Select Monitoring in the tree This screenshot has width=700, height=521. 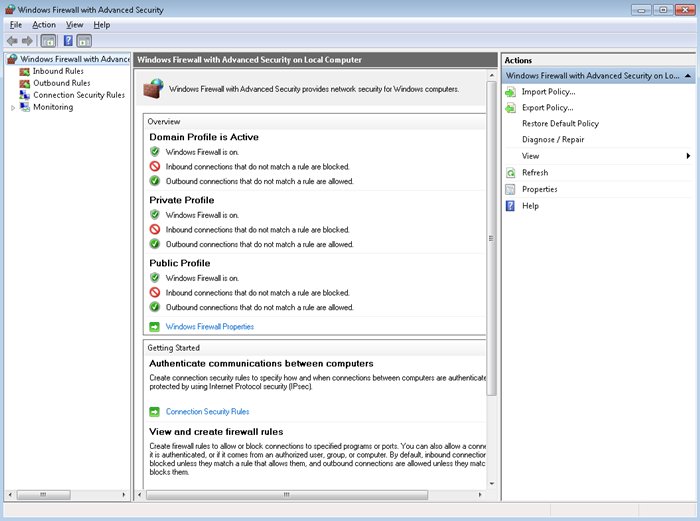click(x=53, y=107)
